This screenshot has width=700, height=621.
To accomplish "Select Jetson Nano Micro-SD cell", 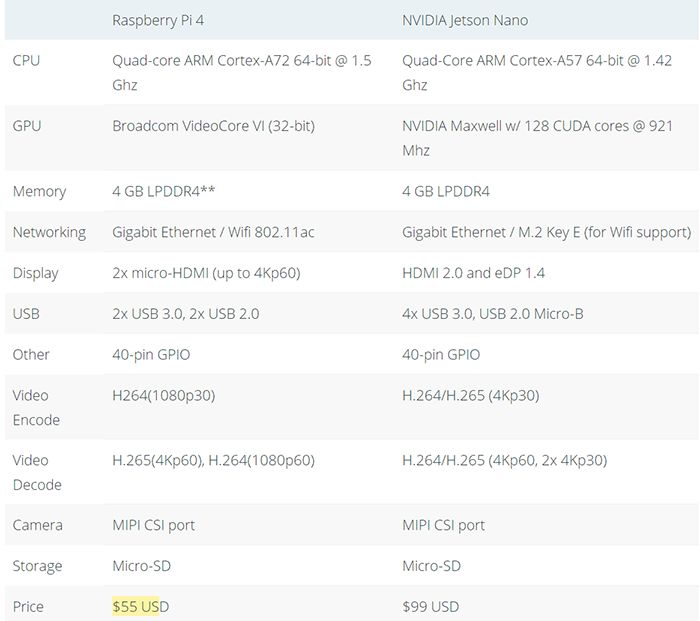I will pos(431,566).
